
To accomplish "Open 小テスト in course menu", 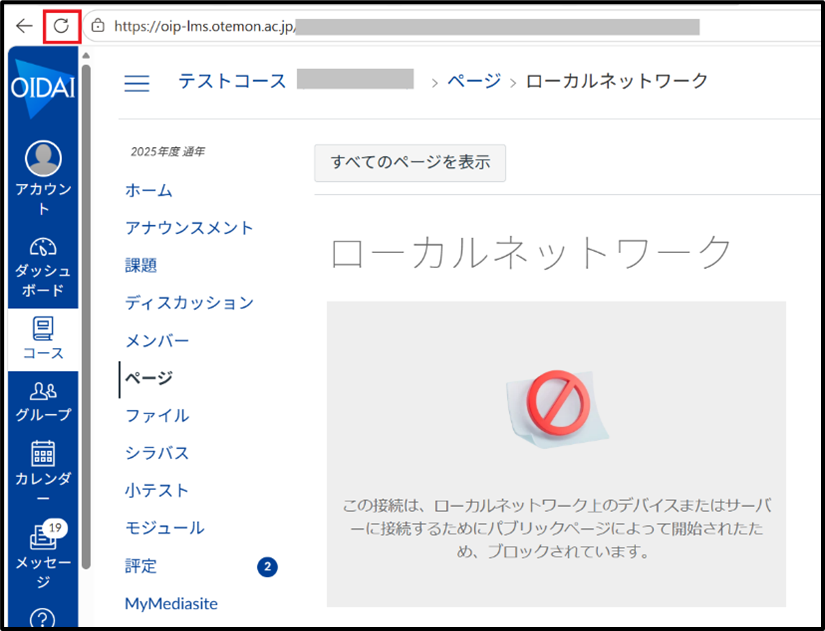I will tap(157, 490).
